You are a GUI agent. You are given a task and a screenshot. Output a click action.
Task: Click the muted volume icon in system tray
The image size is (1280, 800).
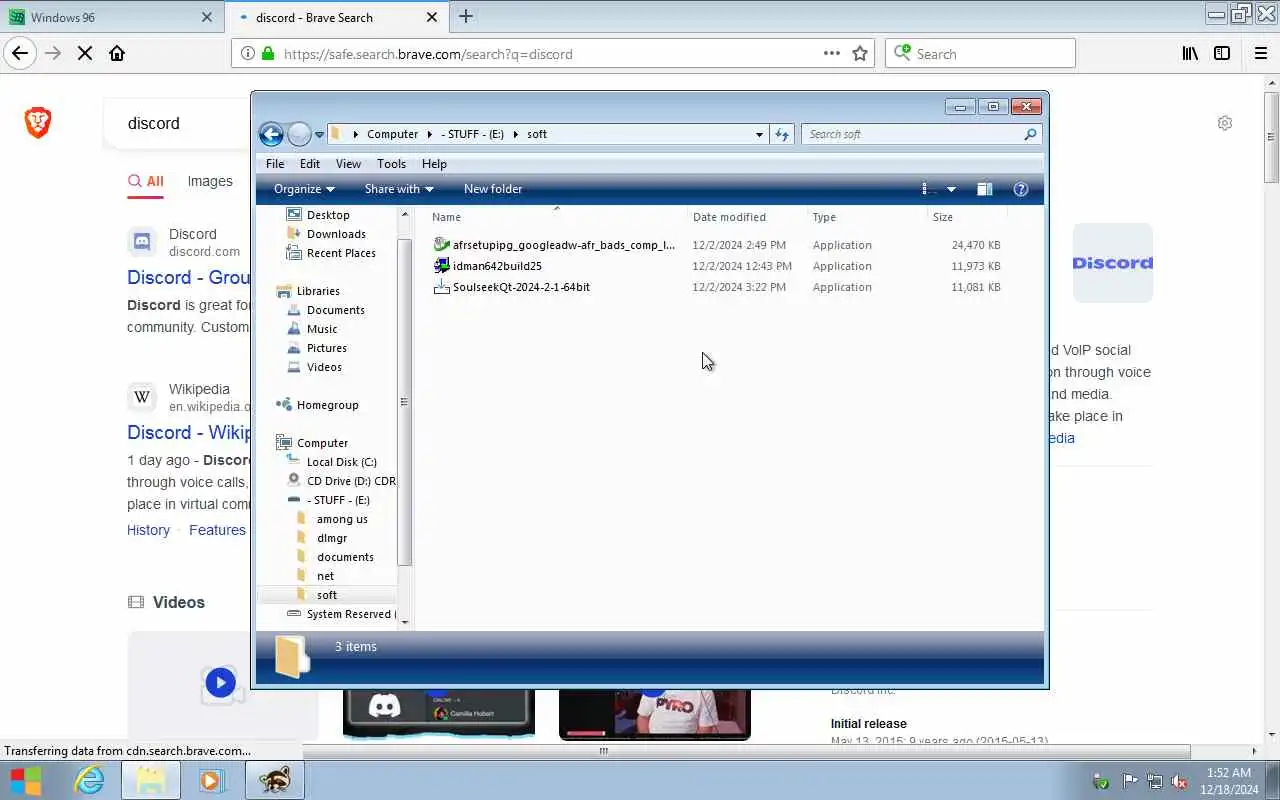coord(1179,782)
